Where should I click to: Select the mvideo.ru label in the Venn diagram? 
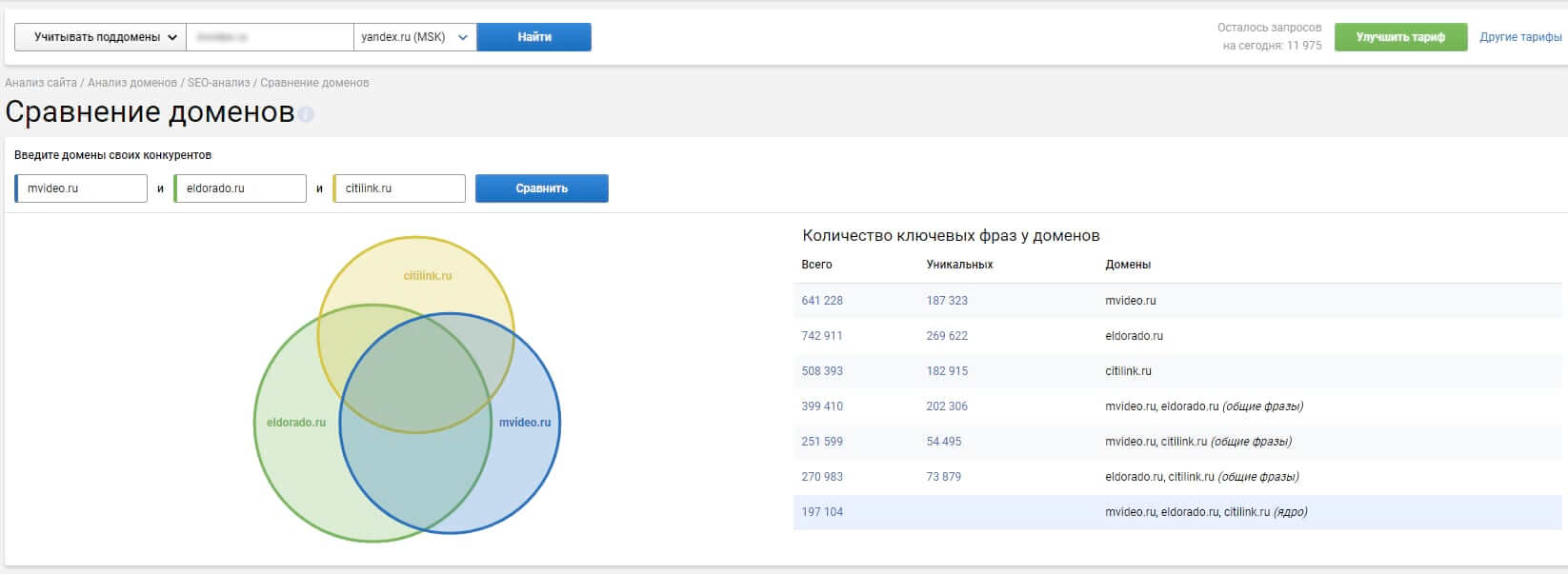point(525,423)
